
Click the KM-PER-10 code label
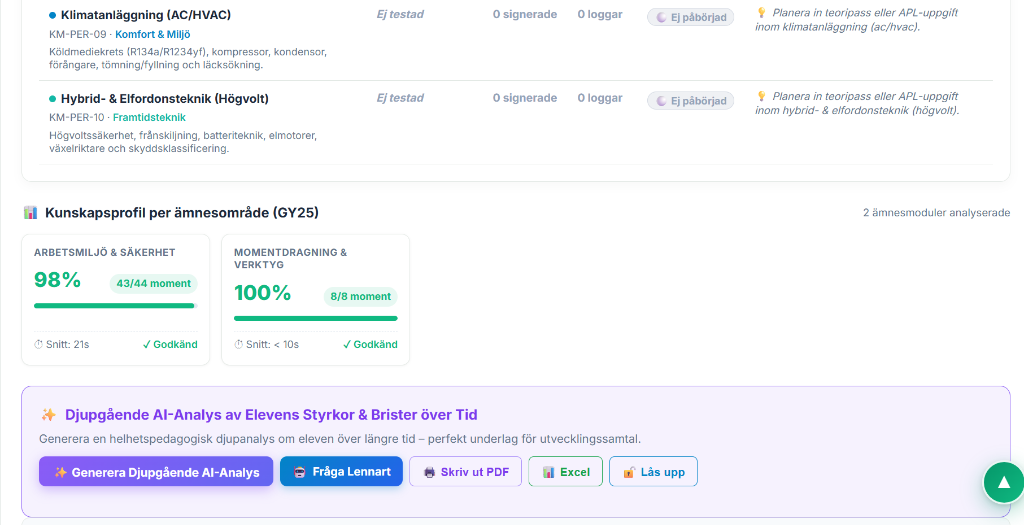pos(76,118)
